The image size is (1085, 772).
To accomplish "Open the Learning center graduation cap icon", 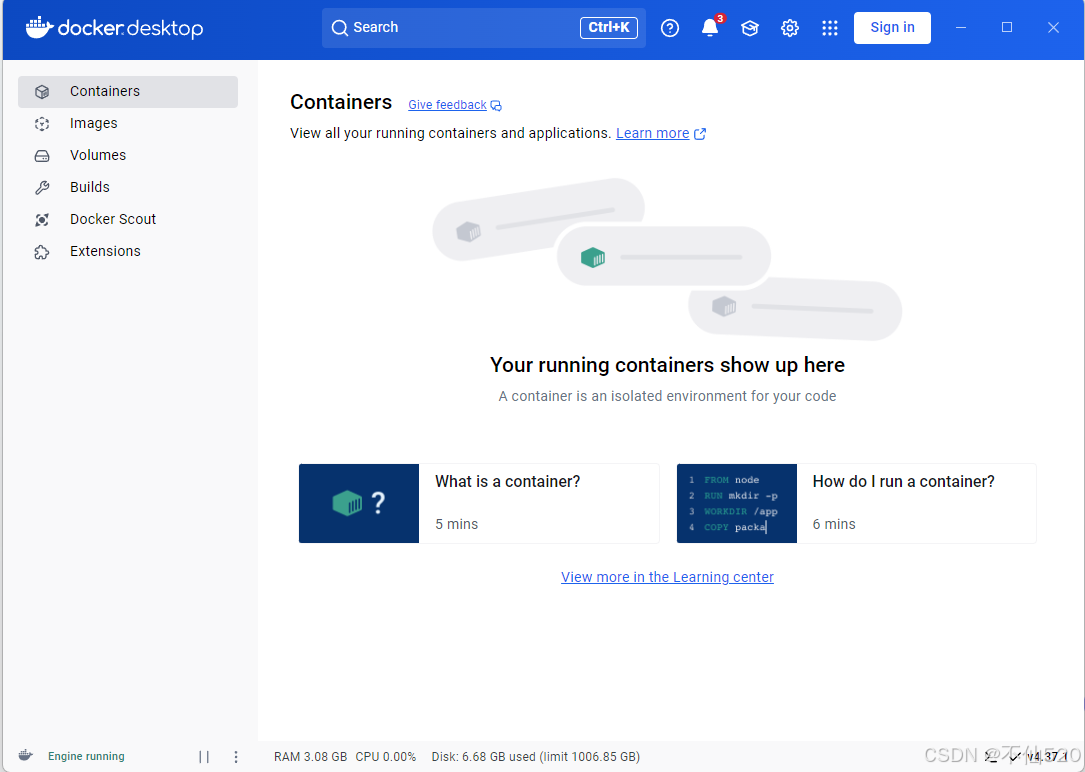I will 750,28.
